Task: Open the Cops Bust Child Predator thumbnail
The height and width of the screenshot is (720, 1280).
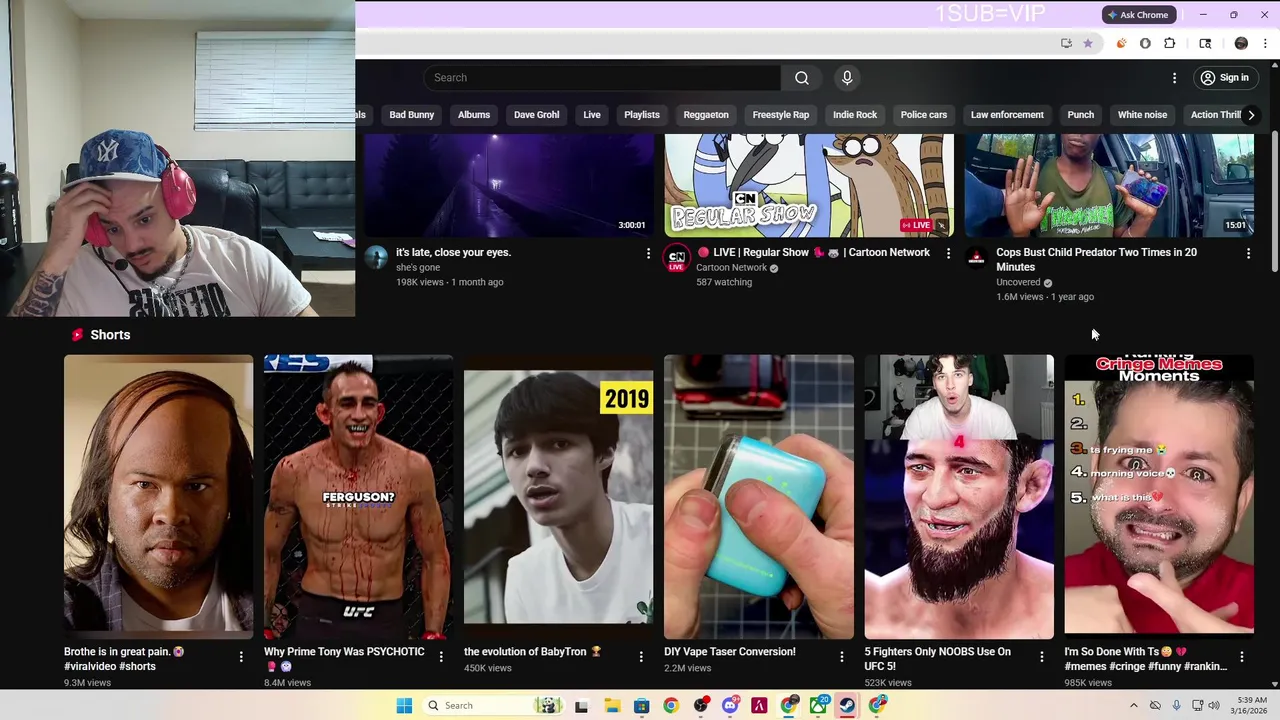Action: (1109, 185)
